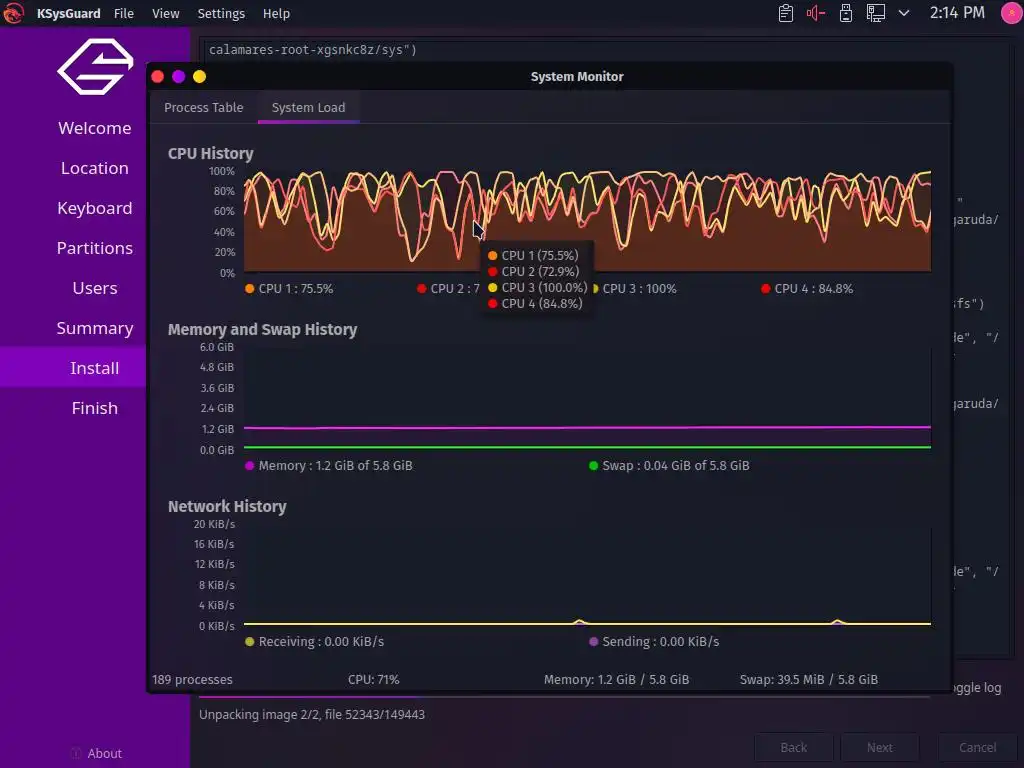
Task: Open About in the installer window
Action: (x=96, y=754)
